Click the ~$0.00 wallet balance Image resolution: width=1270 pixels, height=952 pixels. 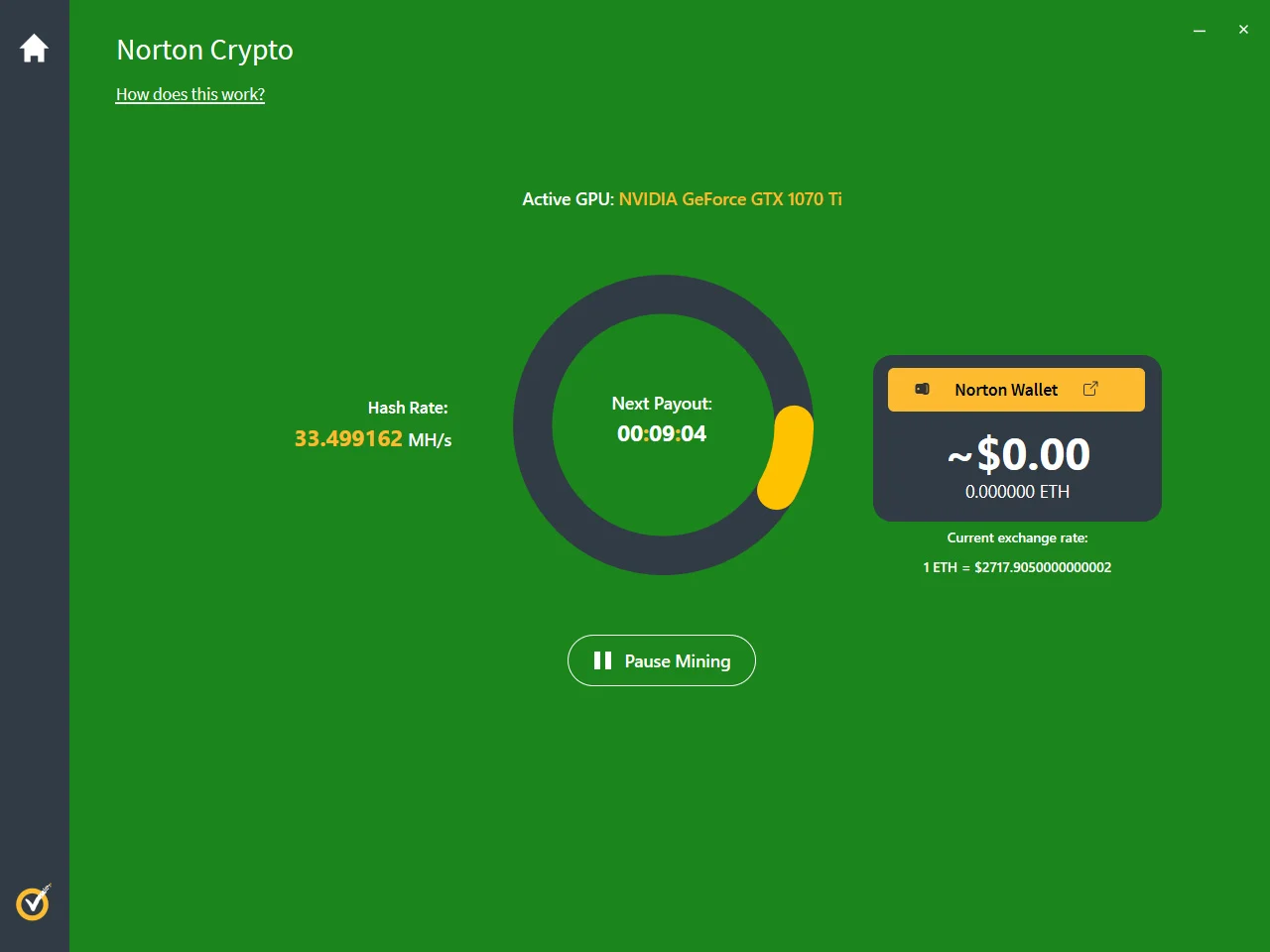1018,455
